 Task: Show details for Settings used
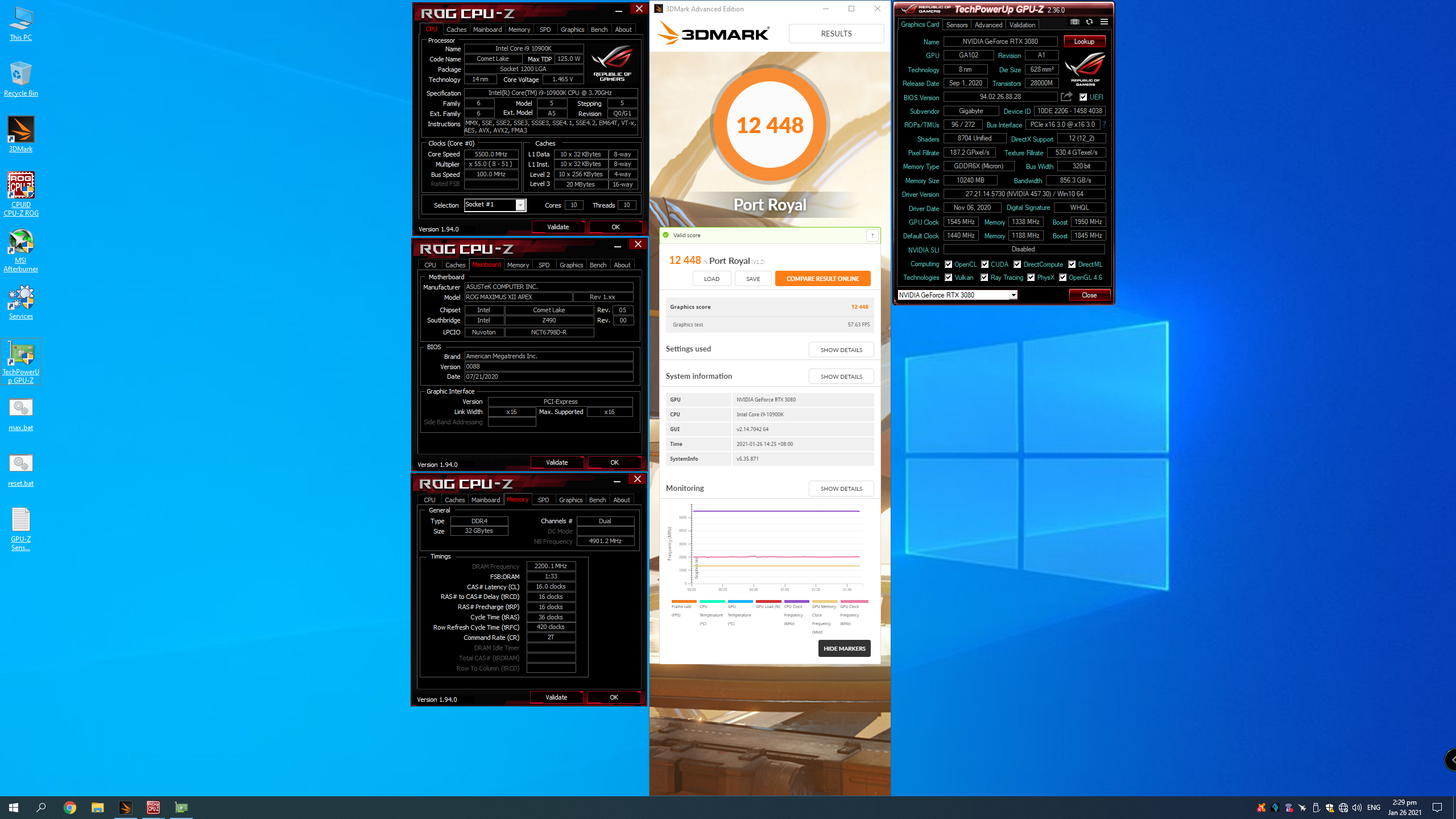coord(841,350)
